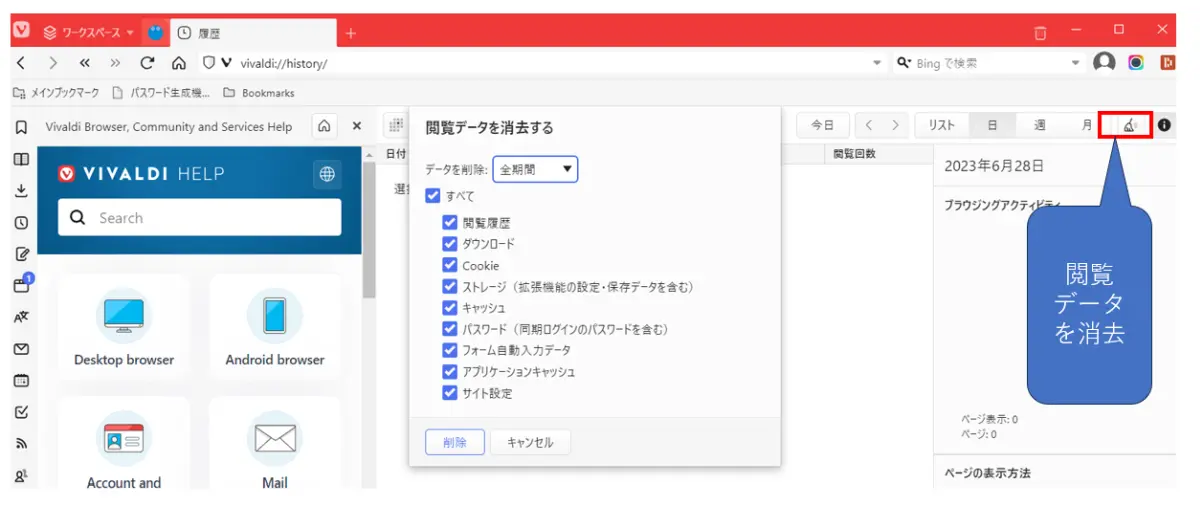Reload the current page
The image size is (1200, 528).
coord(147,63)
